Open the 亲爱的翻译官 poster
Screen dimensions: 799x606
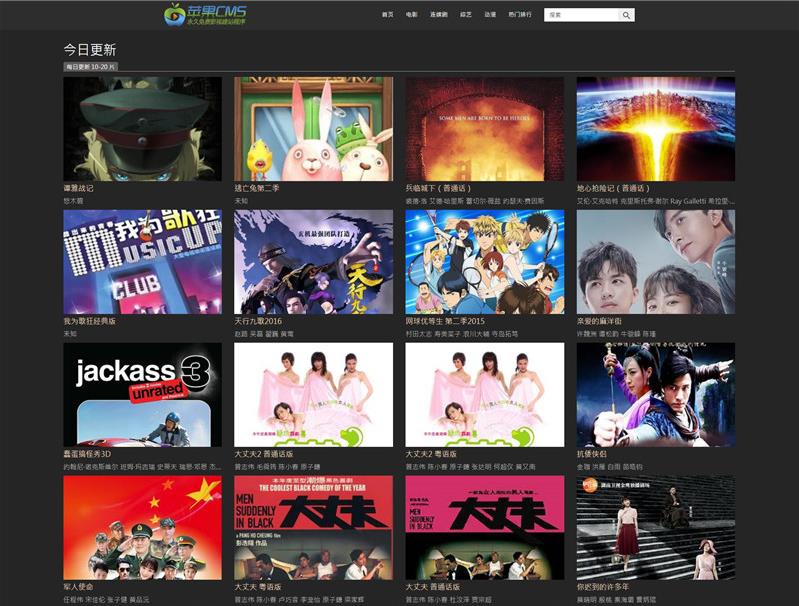(655, 261)
